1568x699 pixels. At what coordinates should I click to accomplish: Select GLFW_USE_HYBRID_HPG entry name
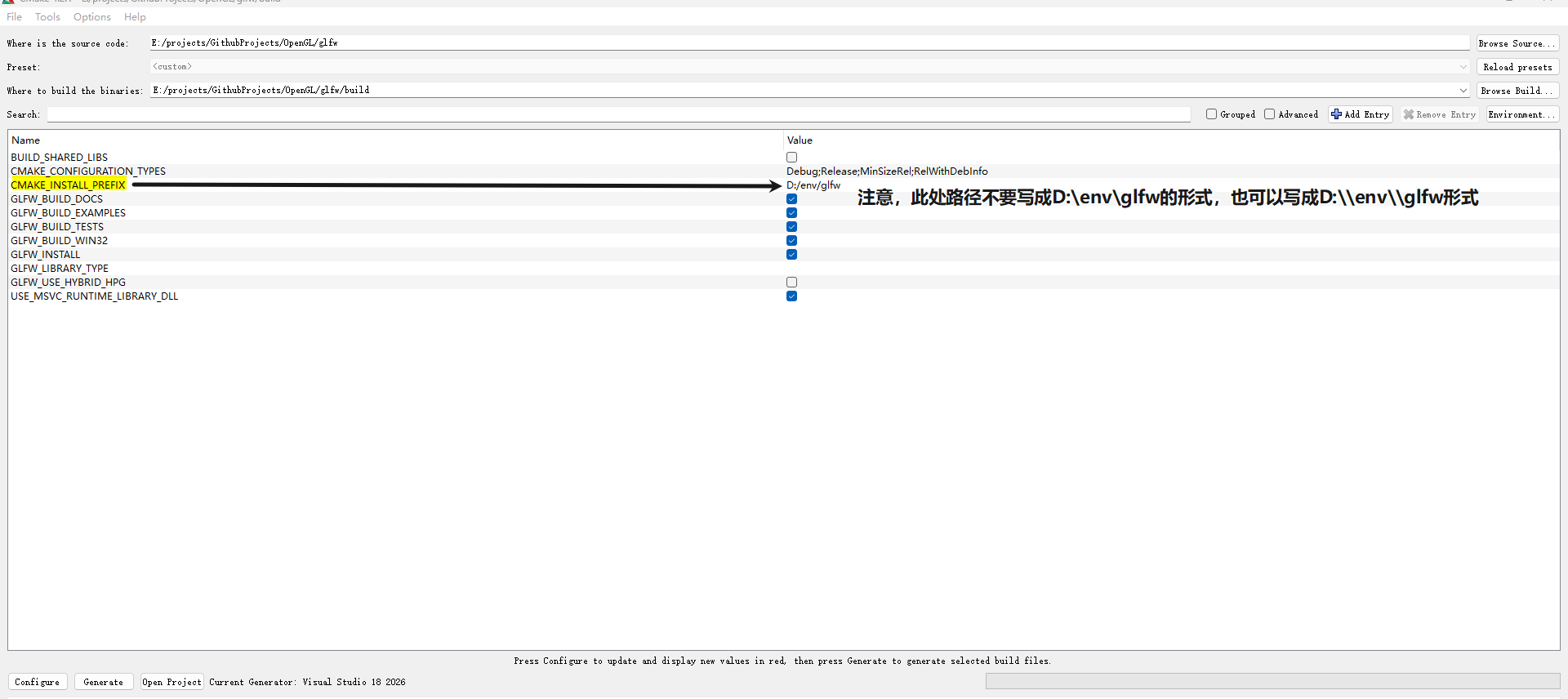click(x=69, y=283)
